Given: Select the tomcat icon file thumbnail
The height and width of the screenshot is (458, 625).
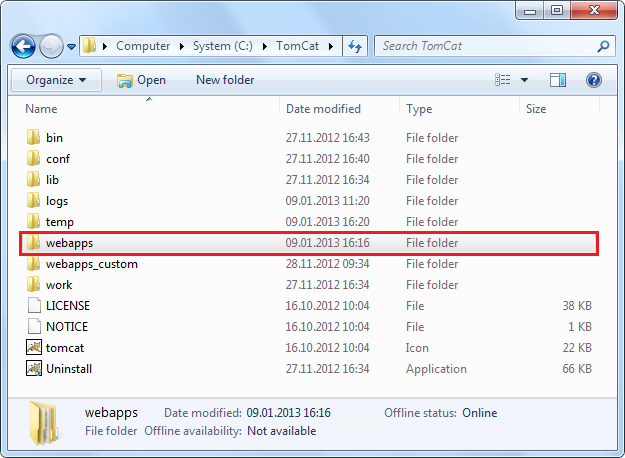Looking at the screenshot, I should coord(34,347).
